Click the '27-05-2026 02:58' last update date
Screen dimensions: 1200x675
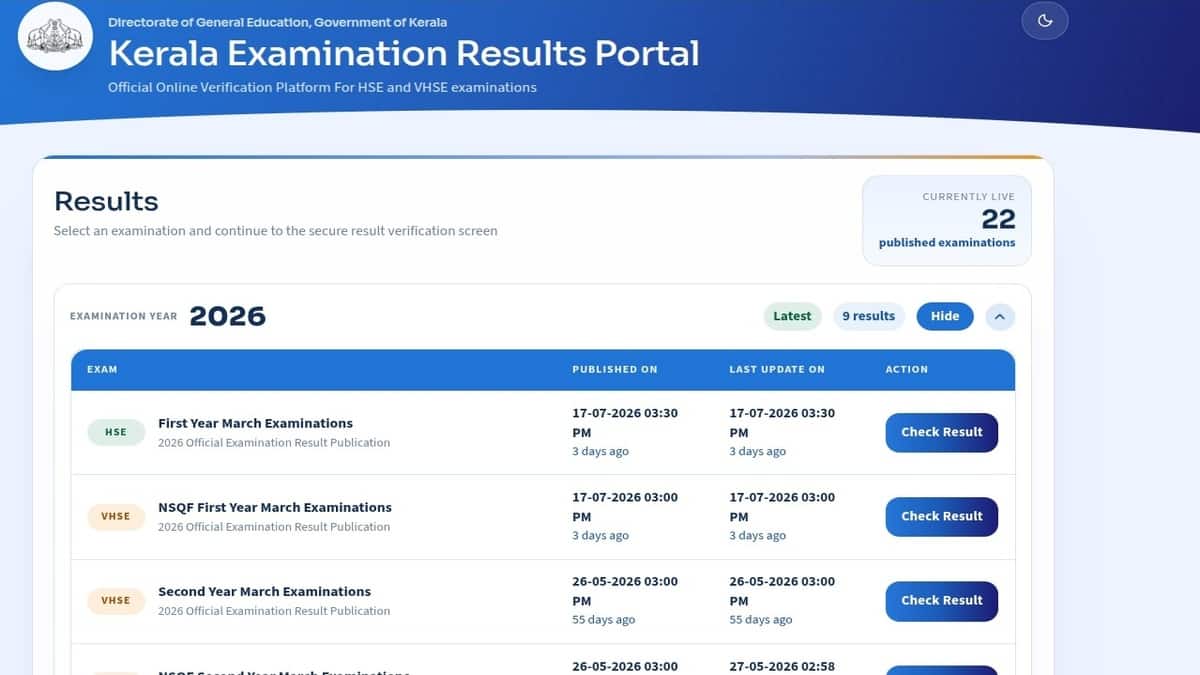point(782,666)
